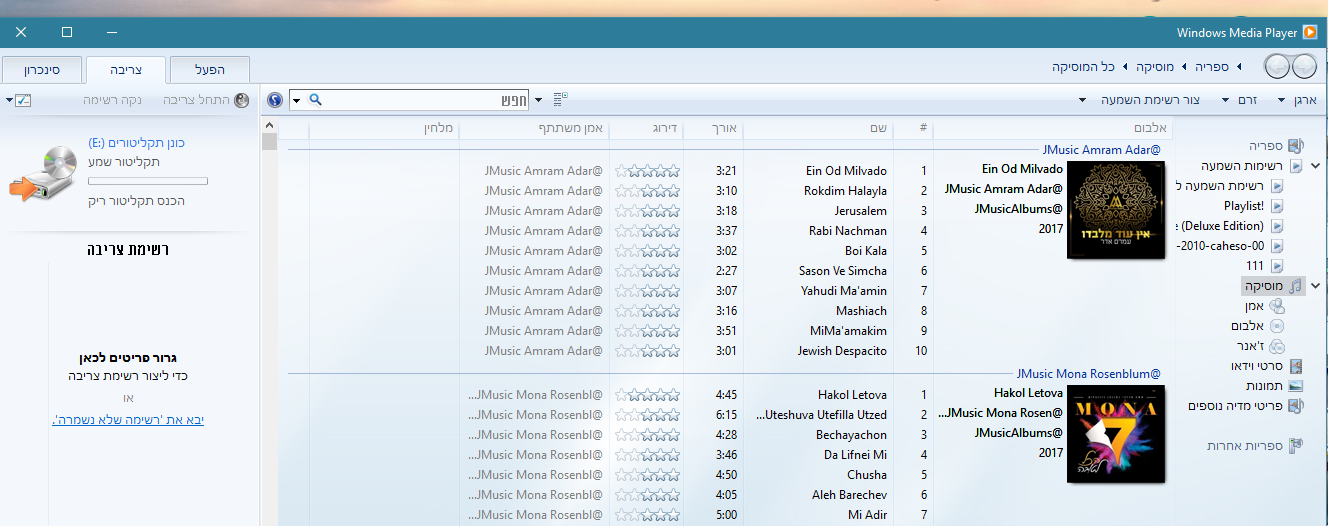
Task: Click the list scrollbar up arrow
Action: [269, 123]
